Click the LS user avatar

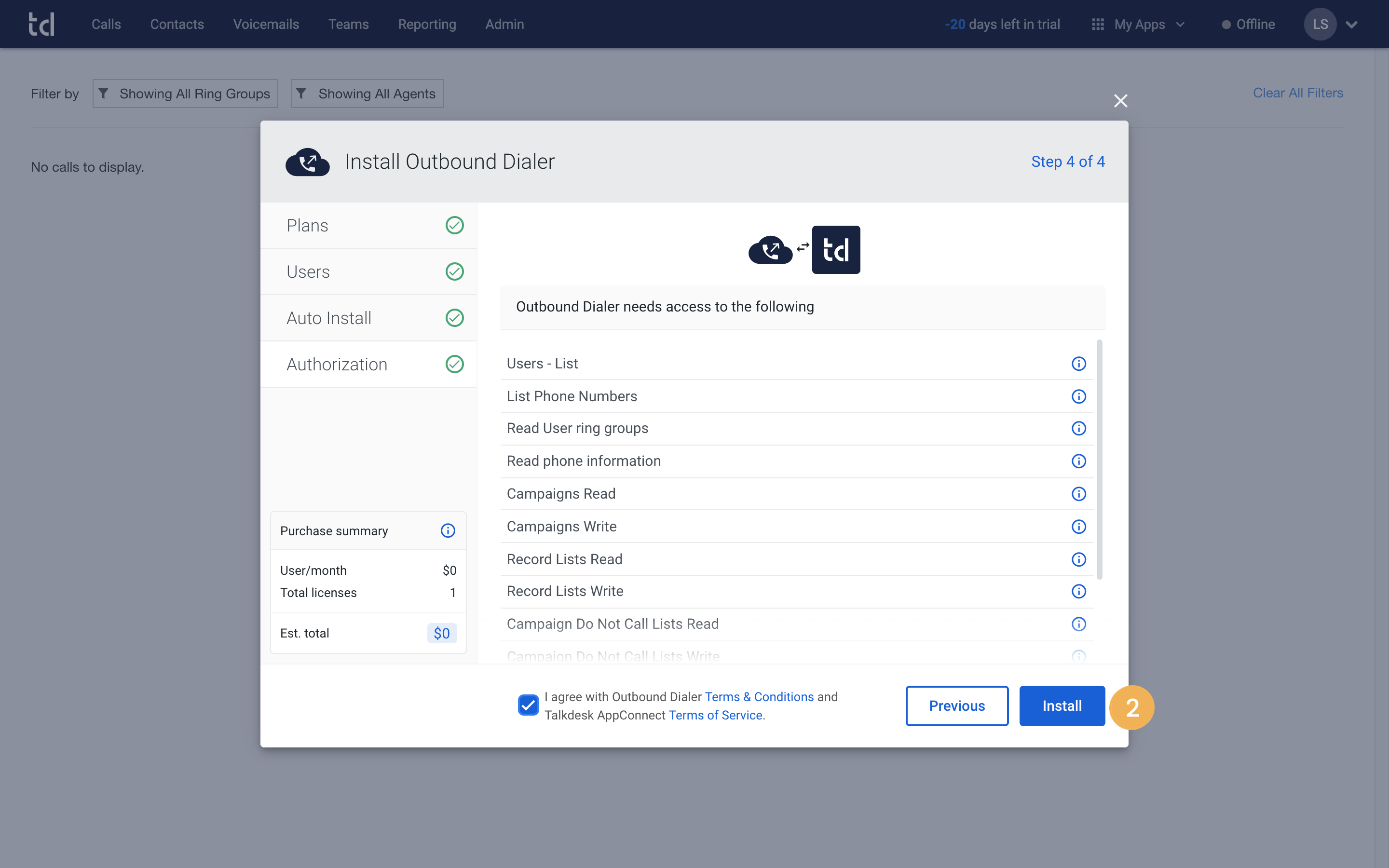(x=1320, y=24)
